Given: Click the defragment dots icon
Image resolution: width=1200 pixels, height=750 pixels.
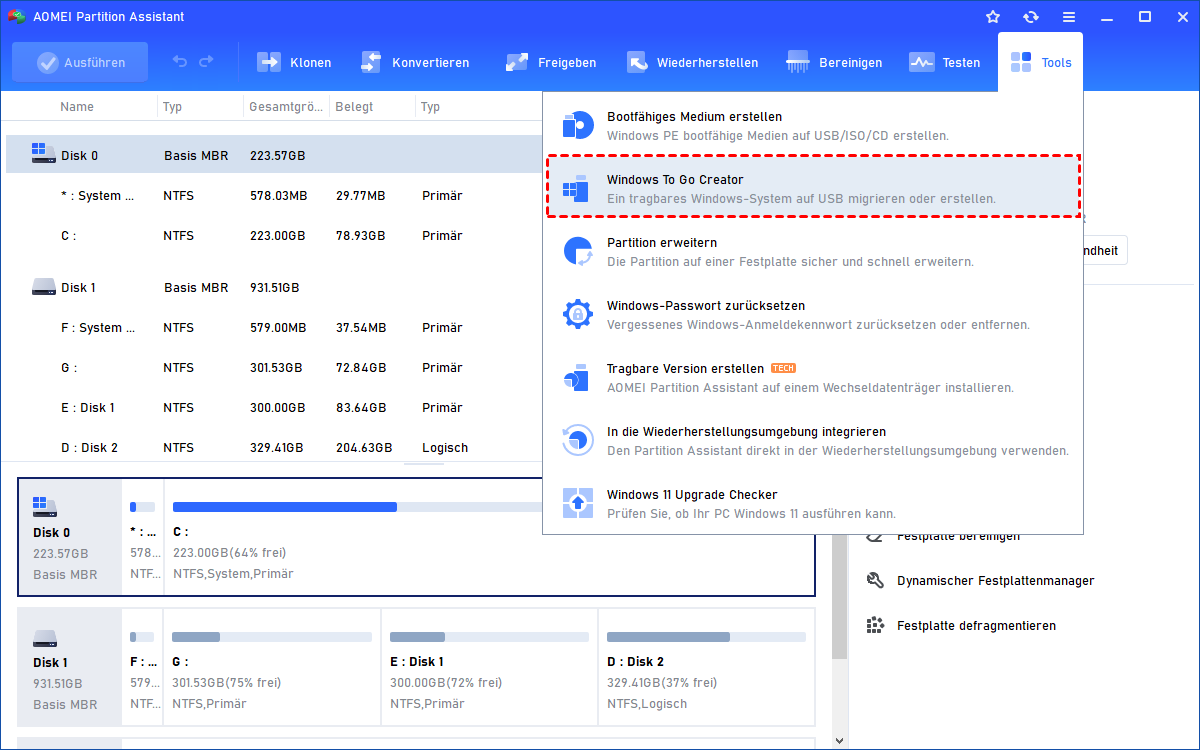Looking at the screenshot, I should tap(875, 625).
